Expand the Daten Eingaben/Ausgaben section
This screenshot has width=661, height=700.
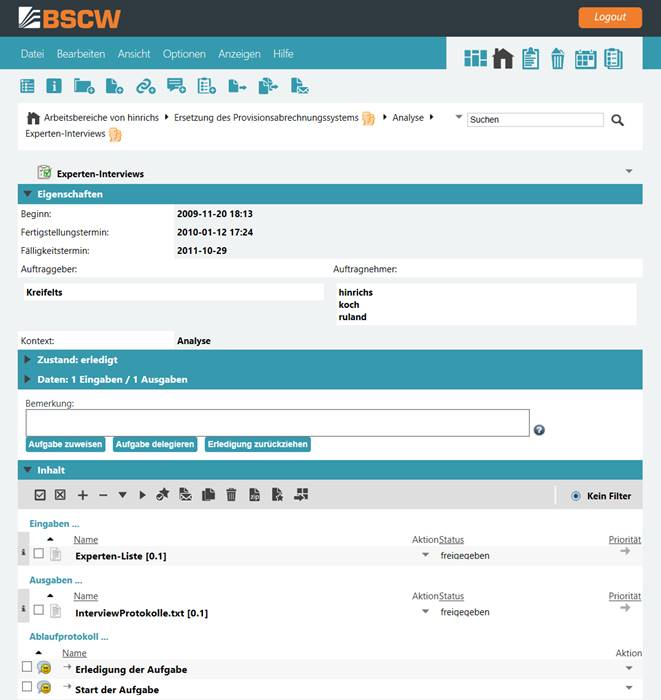click(x=28, y=380)
